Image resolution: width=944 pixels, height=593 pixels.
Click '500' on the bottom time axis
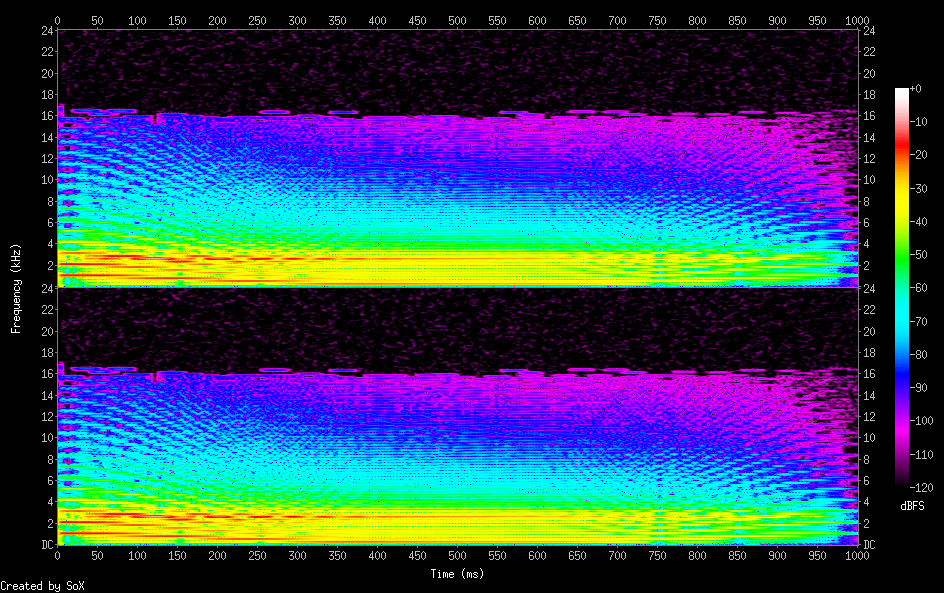[x=457, y=556]
